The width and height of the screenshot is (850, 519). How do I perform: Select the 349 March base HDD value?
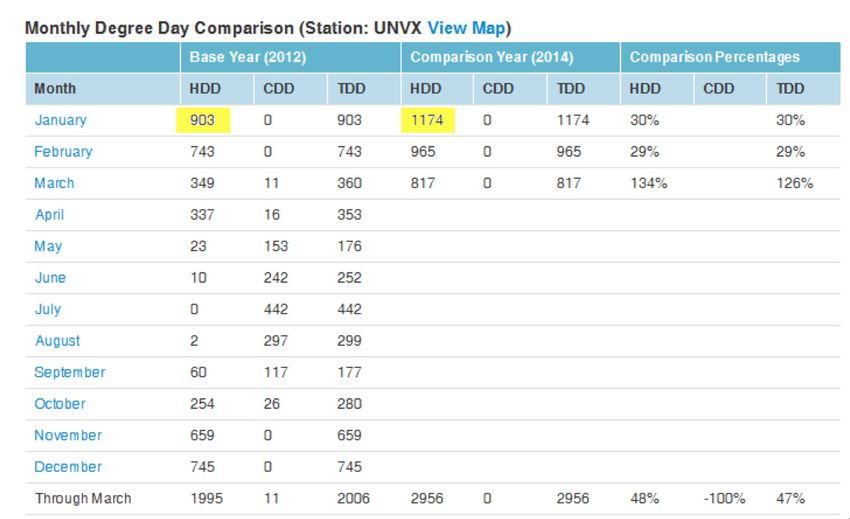point(202,183)
